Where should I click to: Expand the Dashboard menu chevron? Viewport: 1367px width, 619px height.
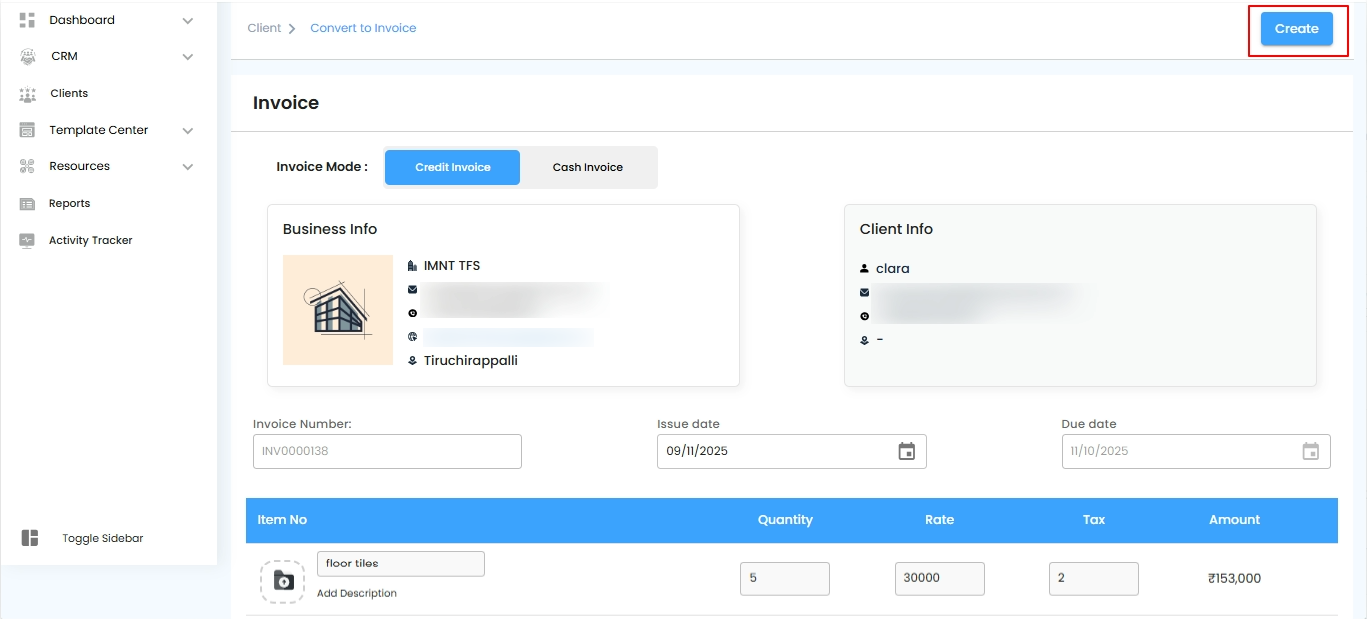188,20
